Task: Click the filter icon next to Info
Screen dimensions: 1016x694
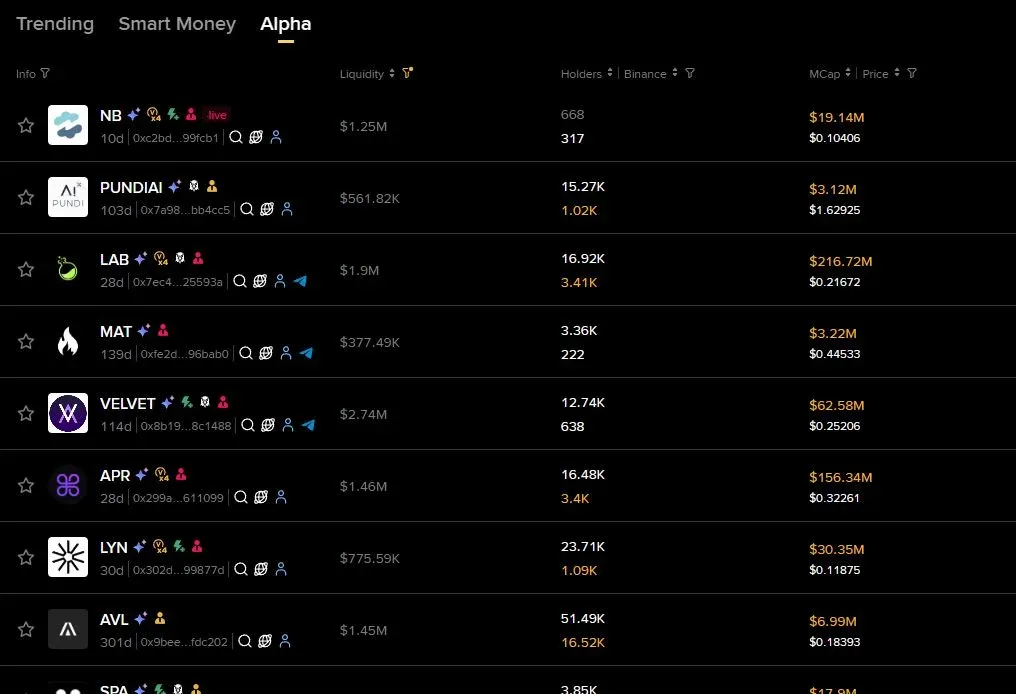Action: (47, 73)
